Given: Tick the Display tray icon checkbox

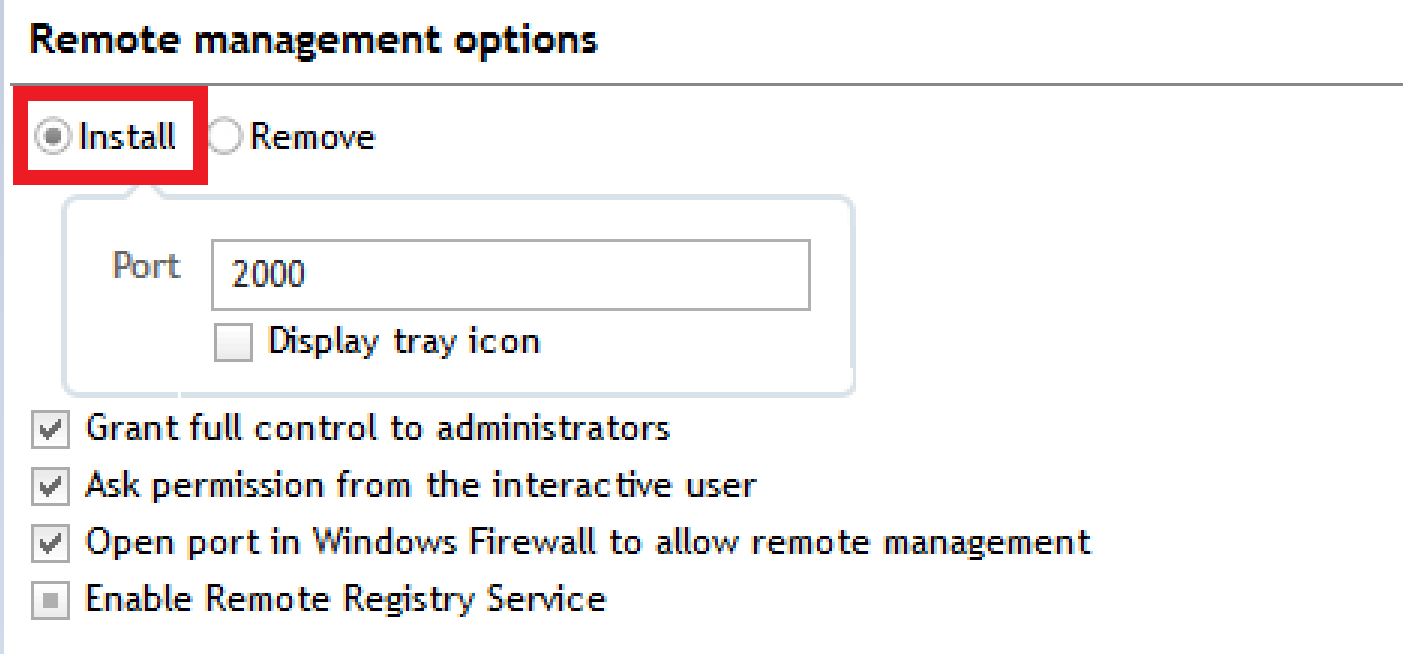Looking at the screenshot, I should [233, 344].
